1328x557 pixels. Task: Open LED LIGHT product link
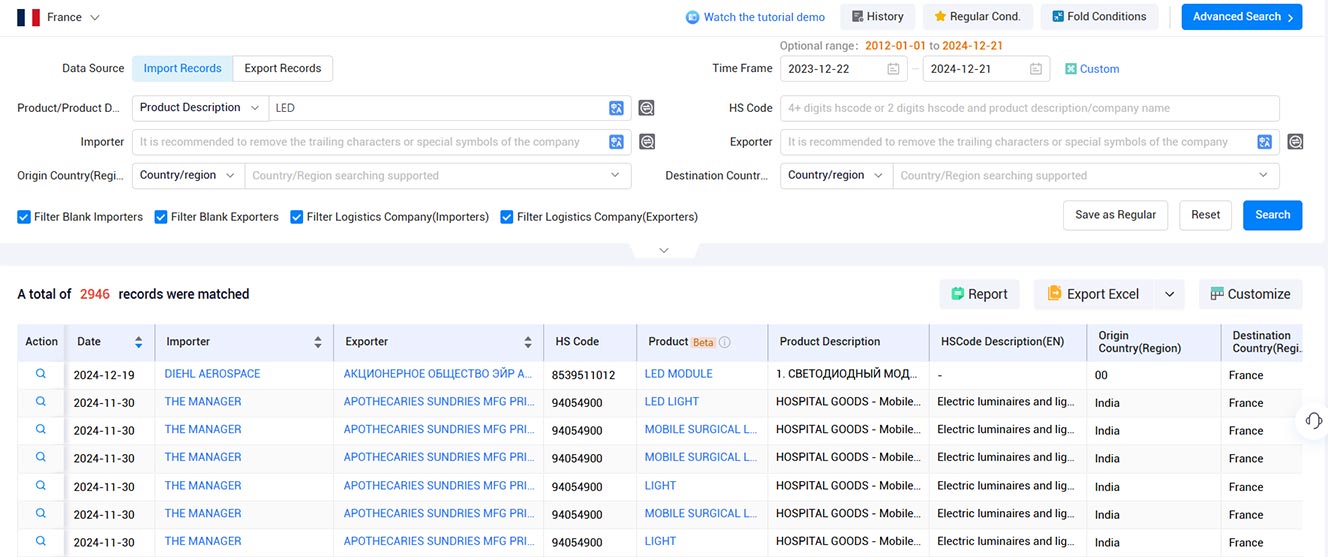pos(671,402)
